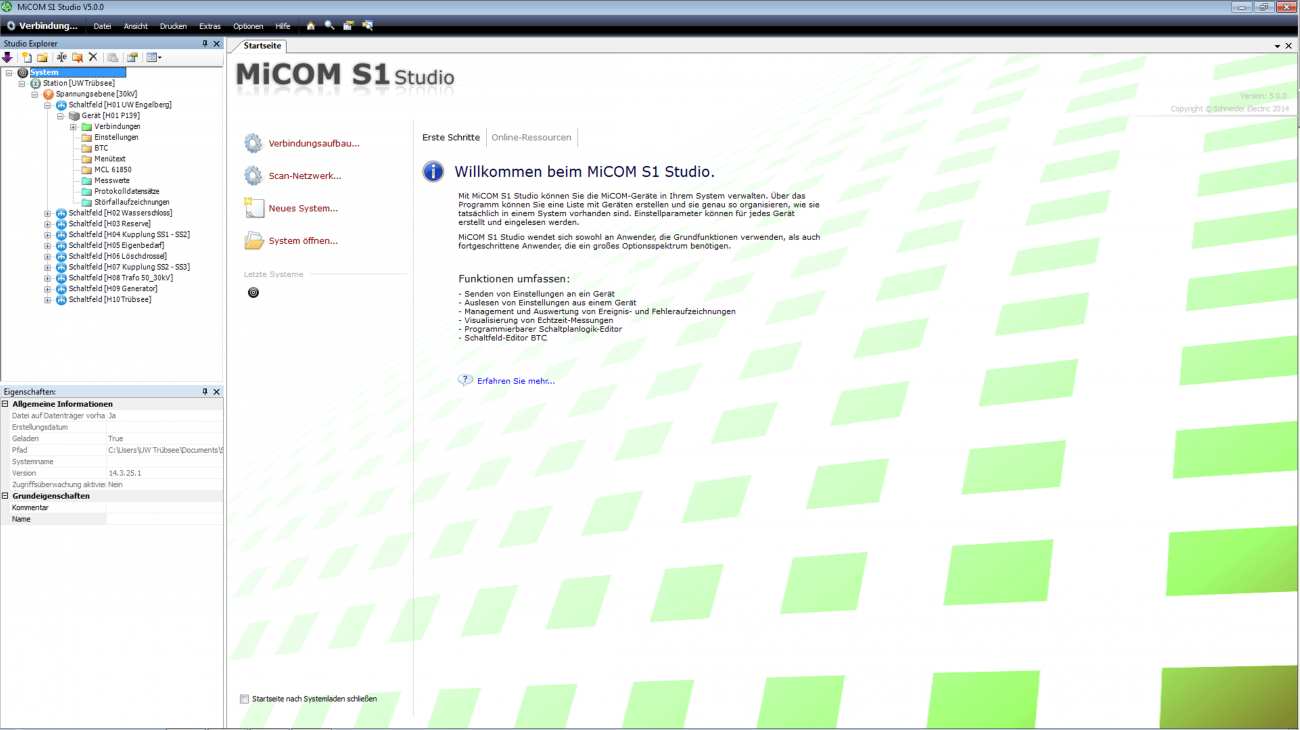The height and width of the screenshot is (730, 1300).
Task: Click the gear icon beside Scan-Netzwerk
Action: [x=253, y=176]
